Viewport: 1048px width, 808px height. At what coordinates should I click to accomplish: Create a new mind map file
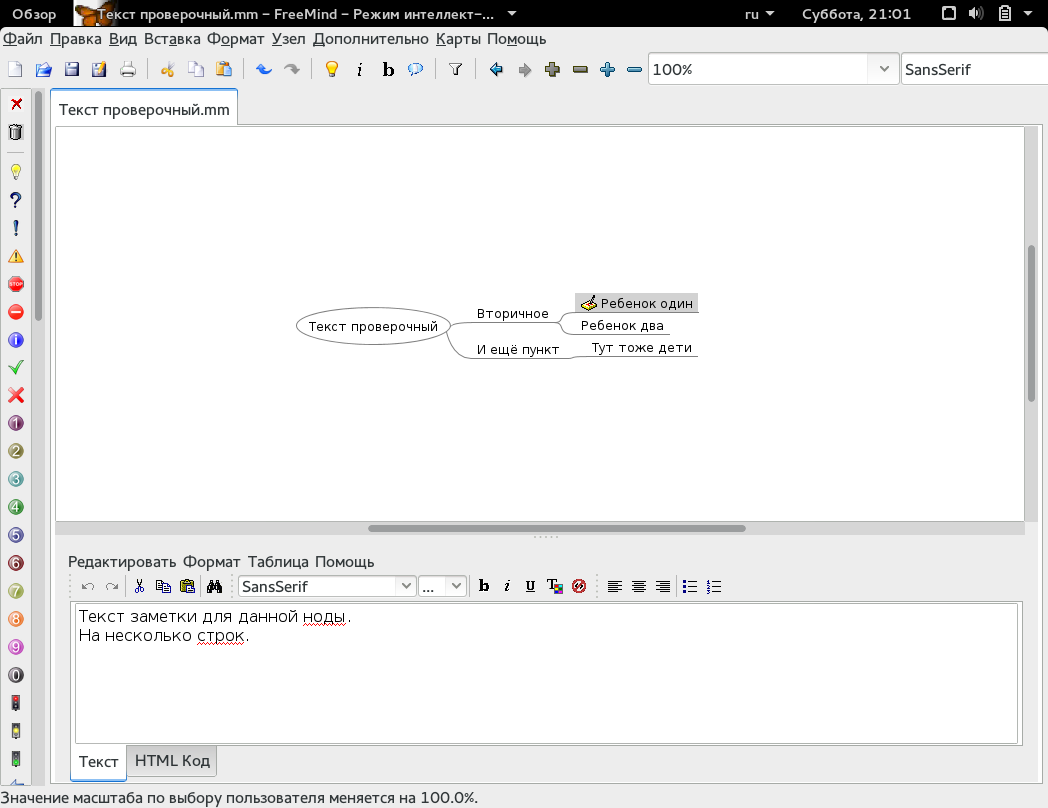(15, 69)
